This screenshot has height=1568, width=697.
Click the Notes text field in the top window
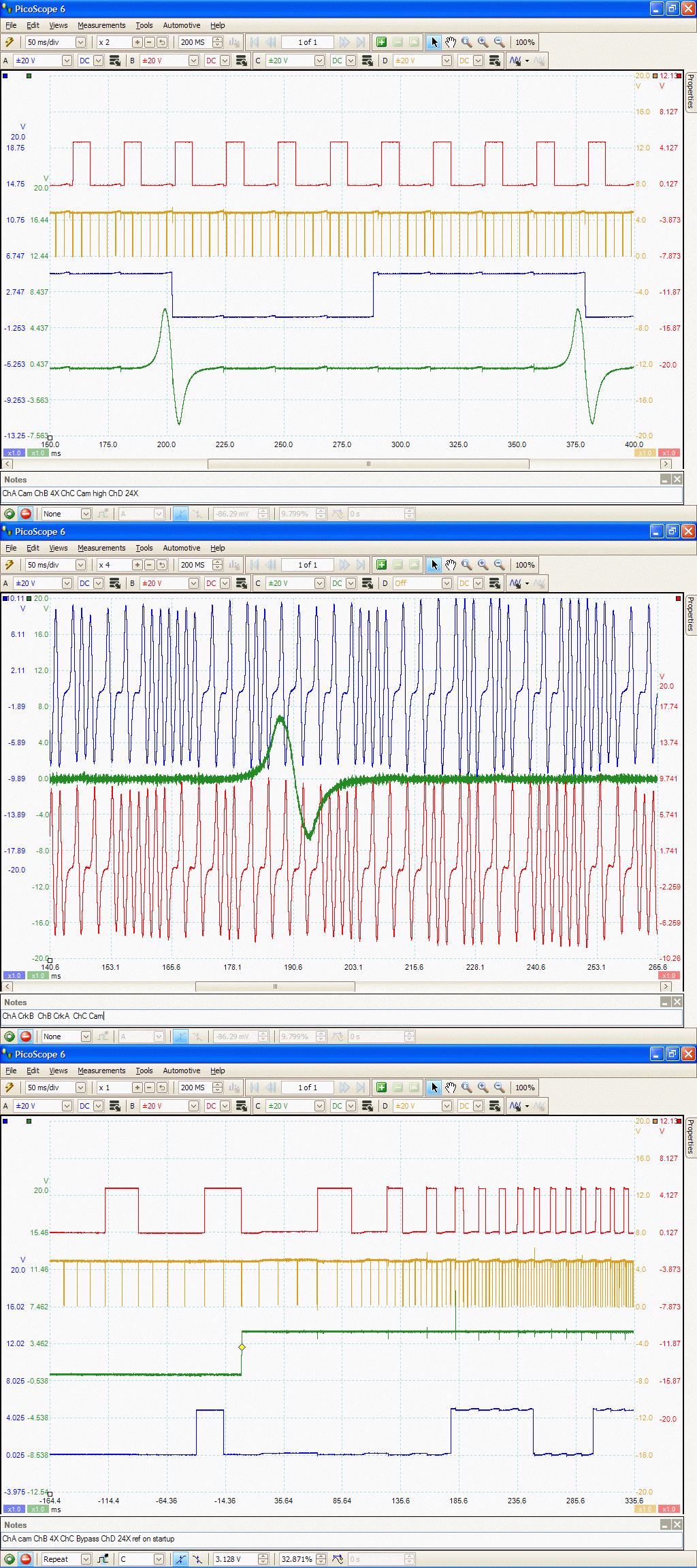pyautogui.click(x=342, y=493)
